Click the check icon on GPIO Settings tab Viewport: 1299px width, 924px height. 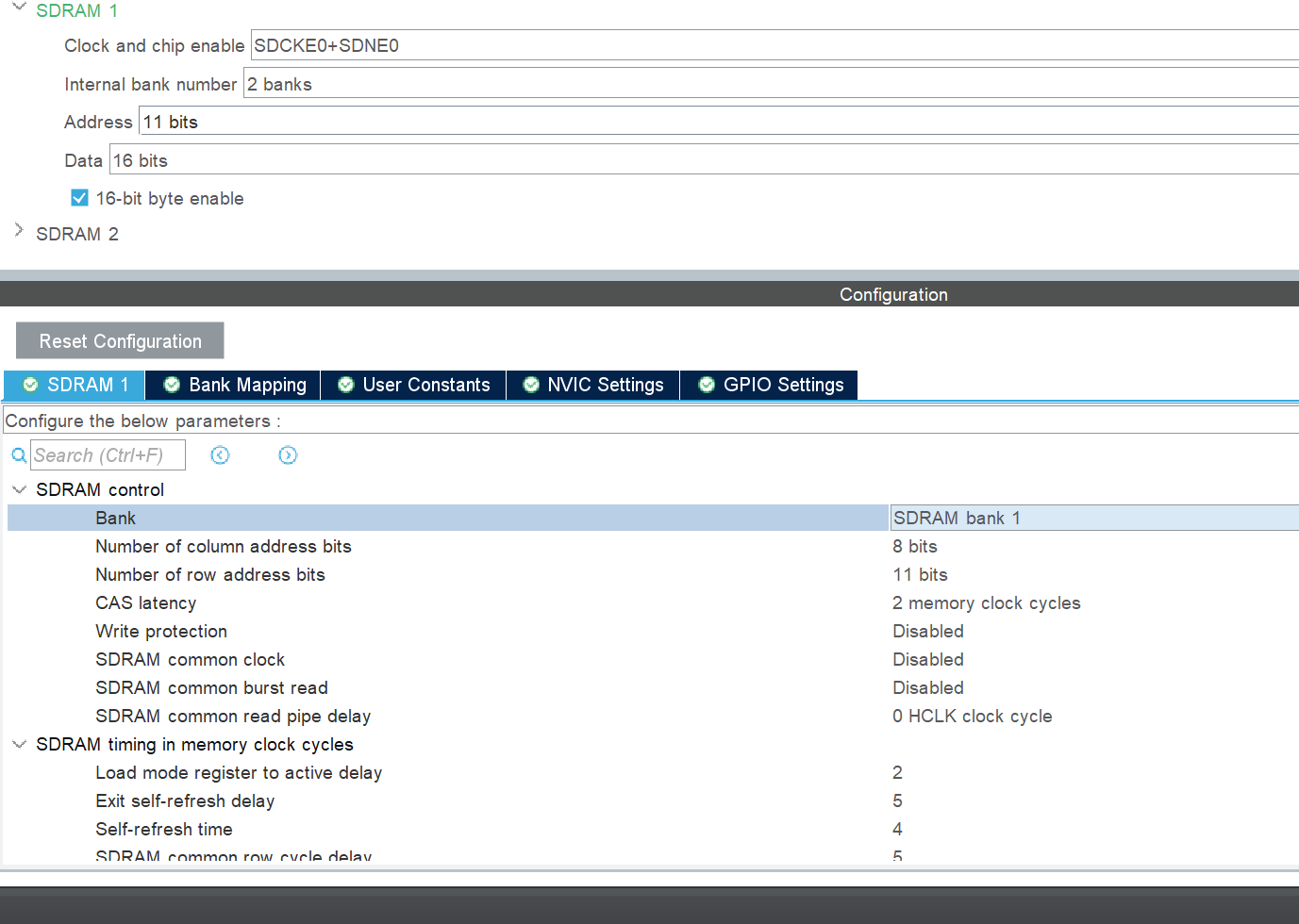(707, 385)
